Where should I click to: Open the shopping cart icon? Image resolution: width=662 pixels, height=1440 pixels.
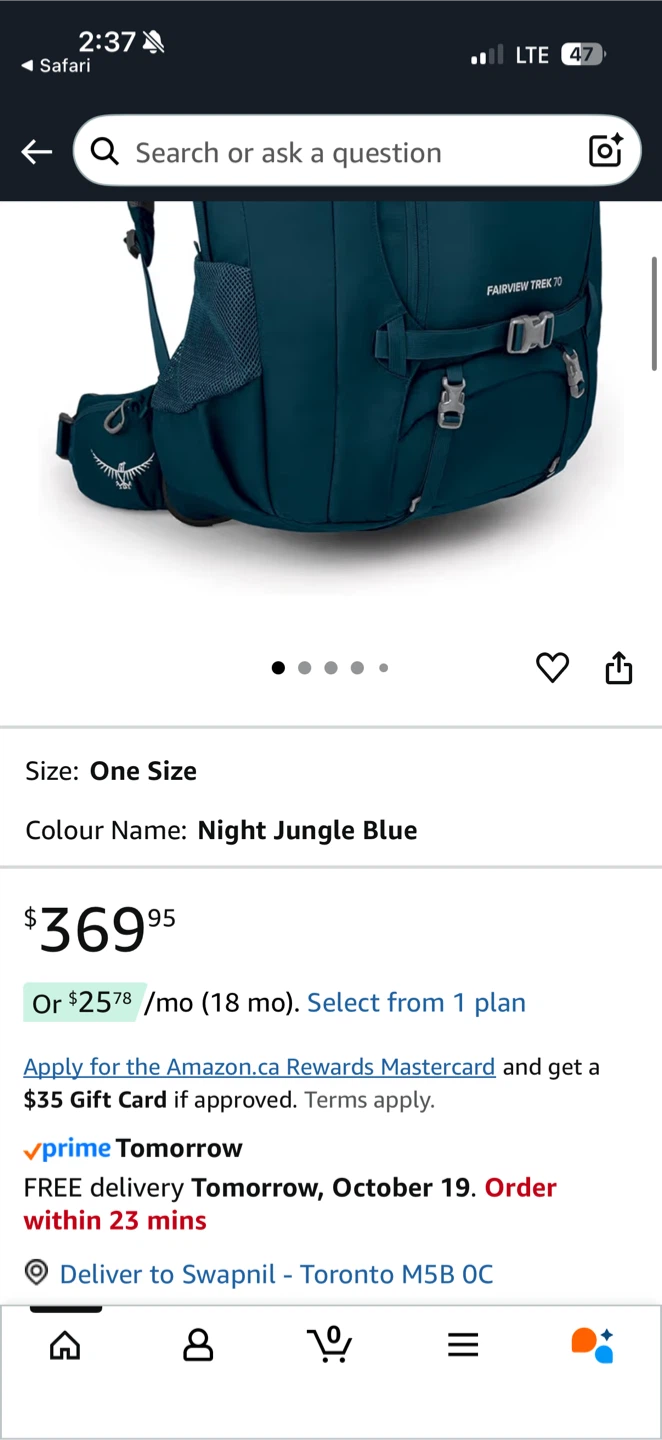tap(330, 1344)
